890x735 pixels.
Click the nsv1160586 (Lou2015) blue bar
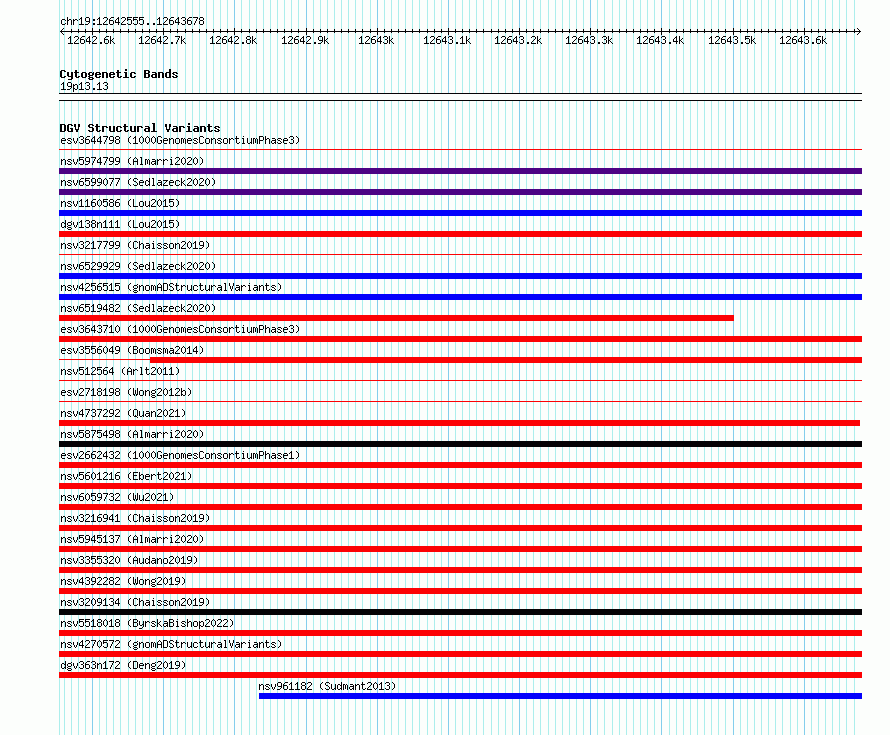[x=460, y=213]
